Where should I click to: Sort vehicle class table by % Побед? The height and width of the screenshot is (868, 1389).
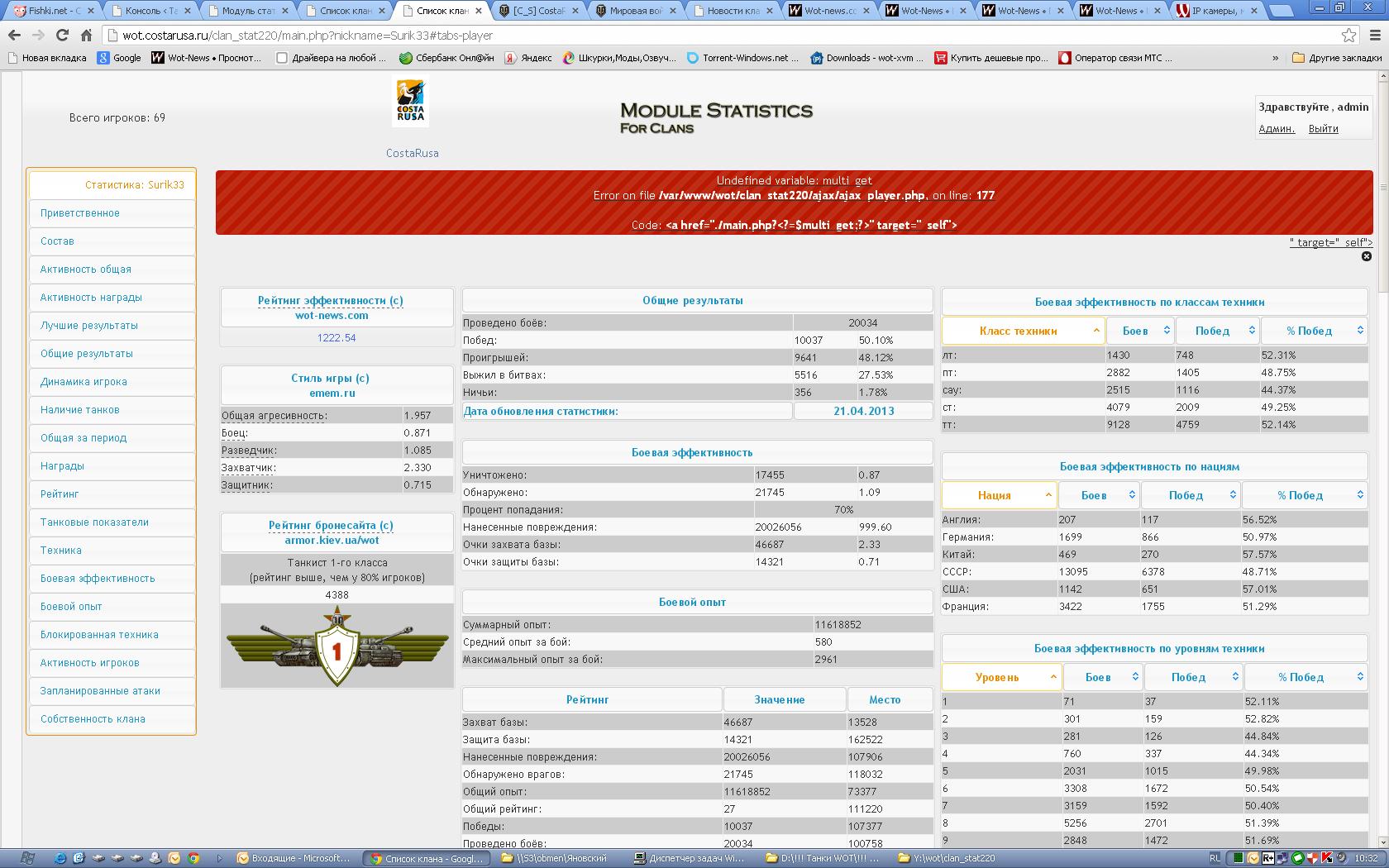(1313, 331)
